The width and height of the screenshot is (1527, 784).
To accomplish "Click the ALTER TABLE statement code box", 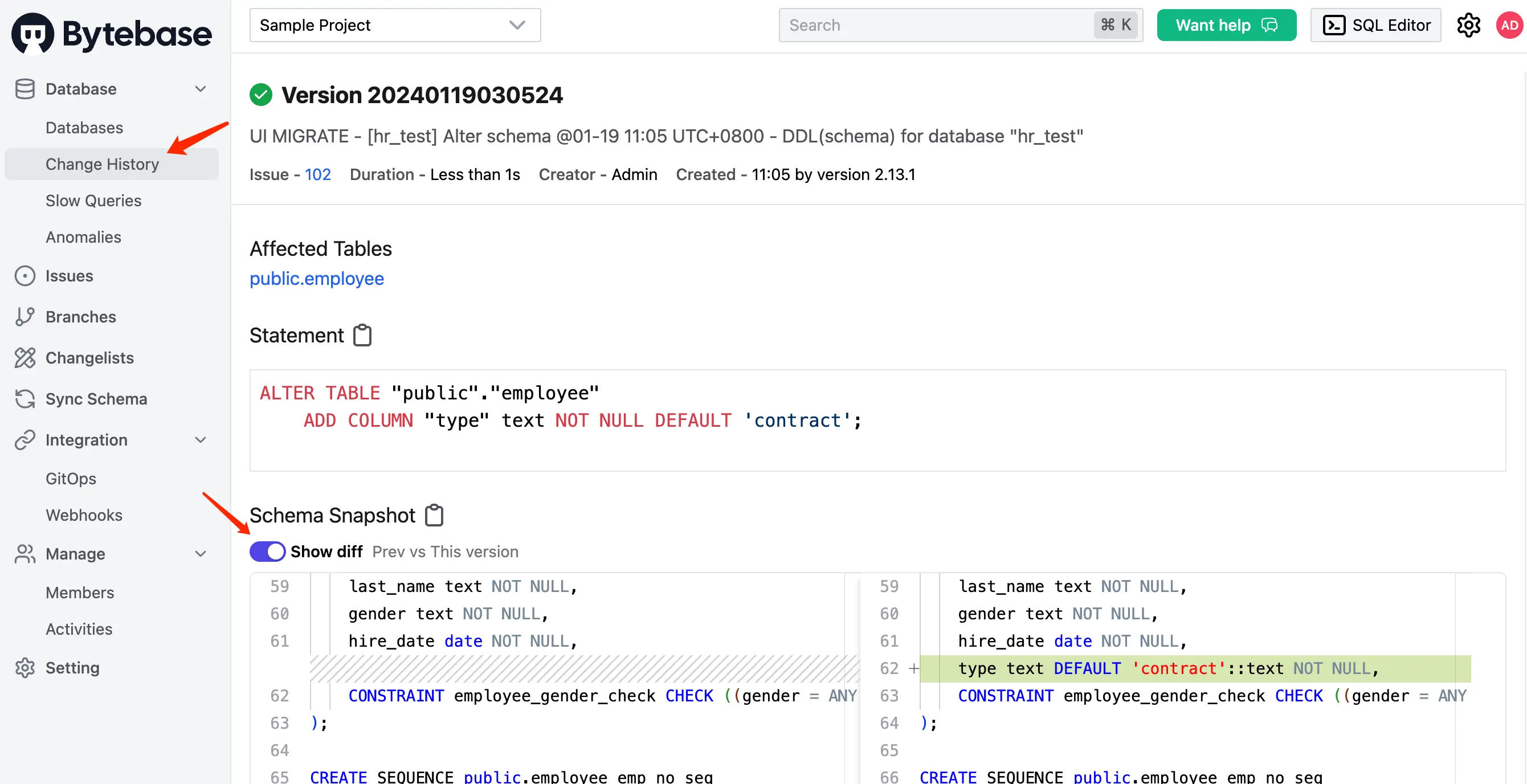I will tap(877, 420).
